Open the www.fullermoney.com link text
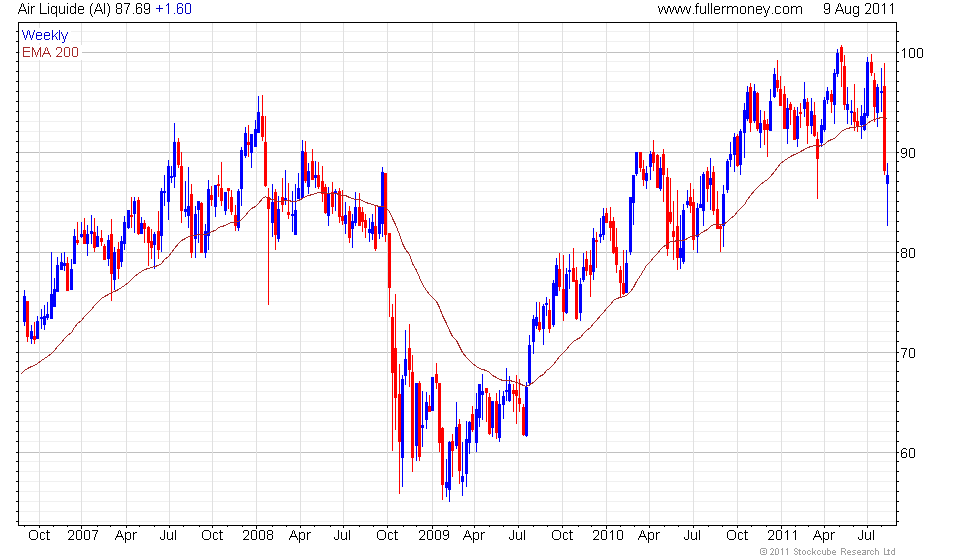The image size is (980, 560). click(729, 9)
